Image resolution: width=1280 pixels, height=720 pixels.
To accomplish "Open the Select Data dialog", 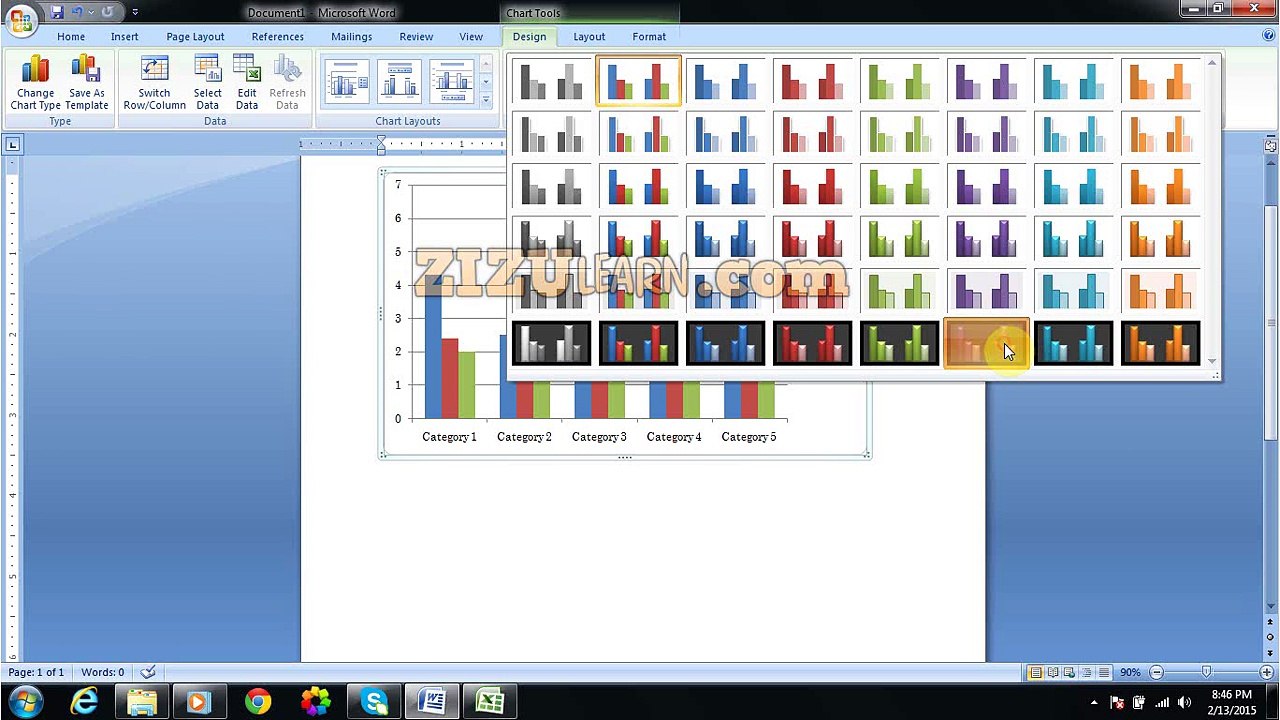I will [x=208, y=82].
